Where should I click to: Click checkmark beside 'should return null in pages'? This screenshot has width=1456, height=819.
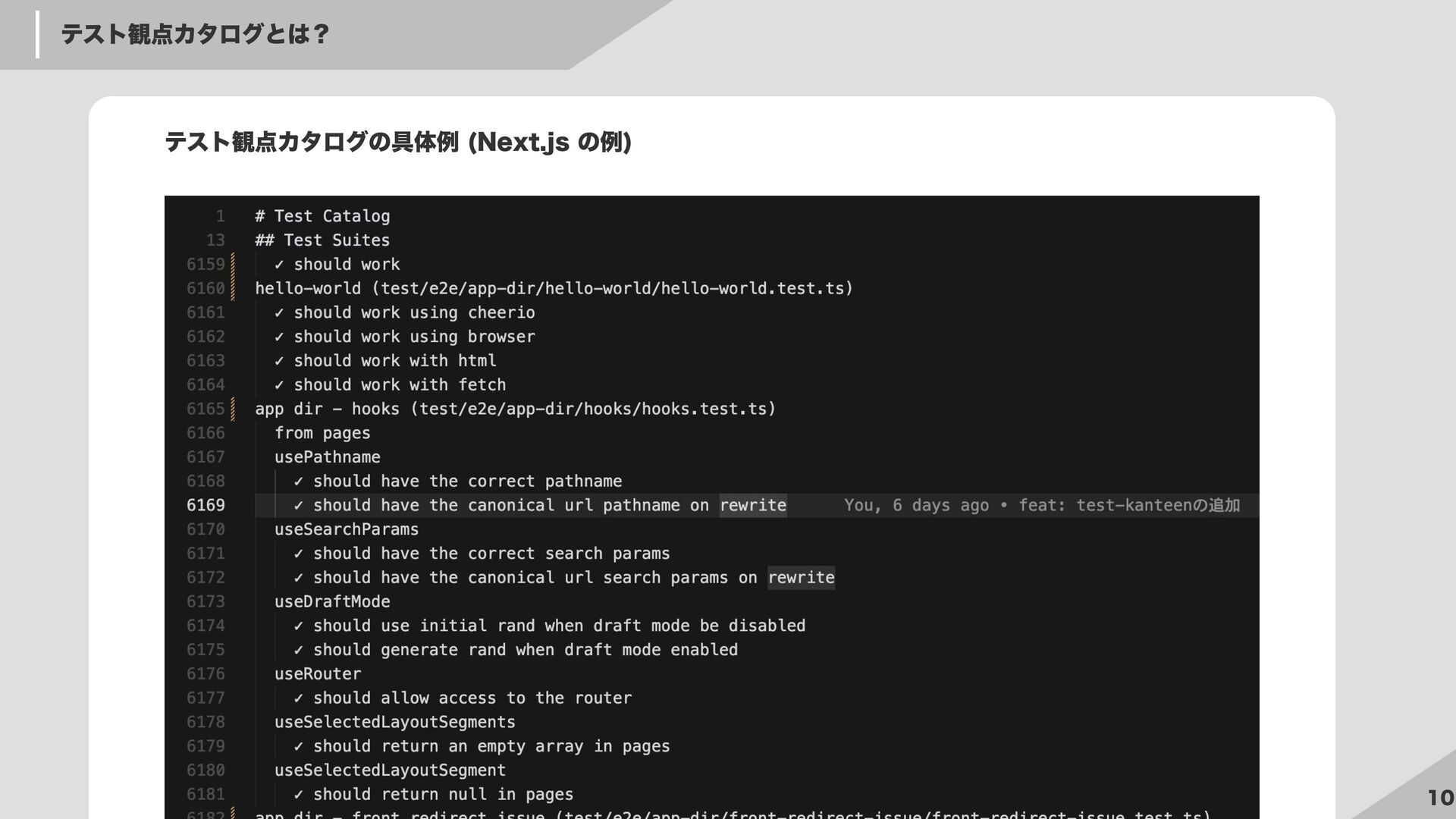[298, 795]
